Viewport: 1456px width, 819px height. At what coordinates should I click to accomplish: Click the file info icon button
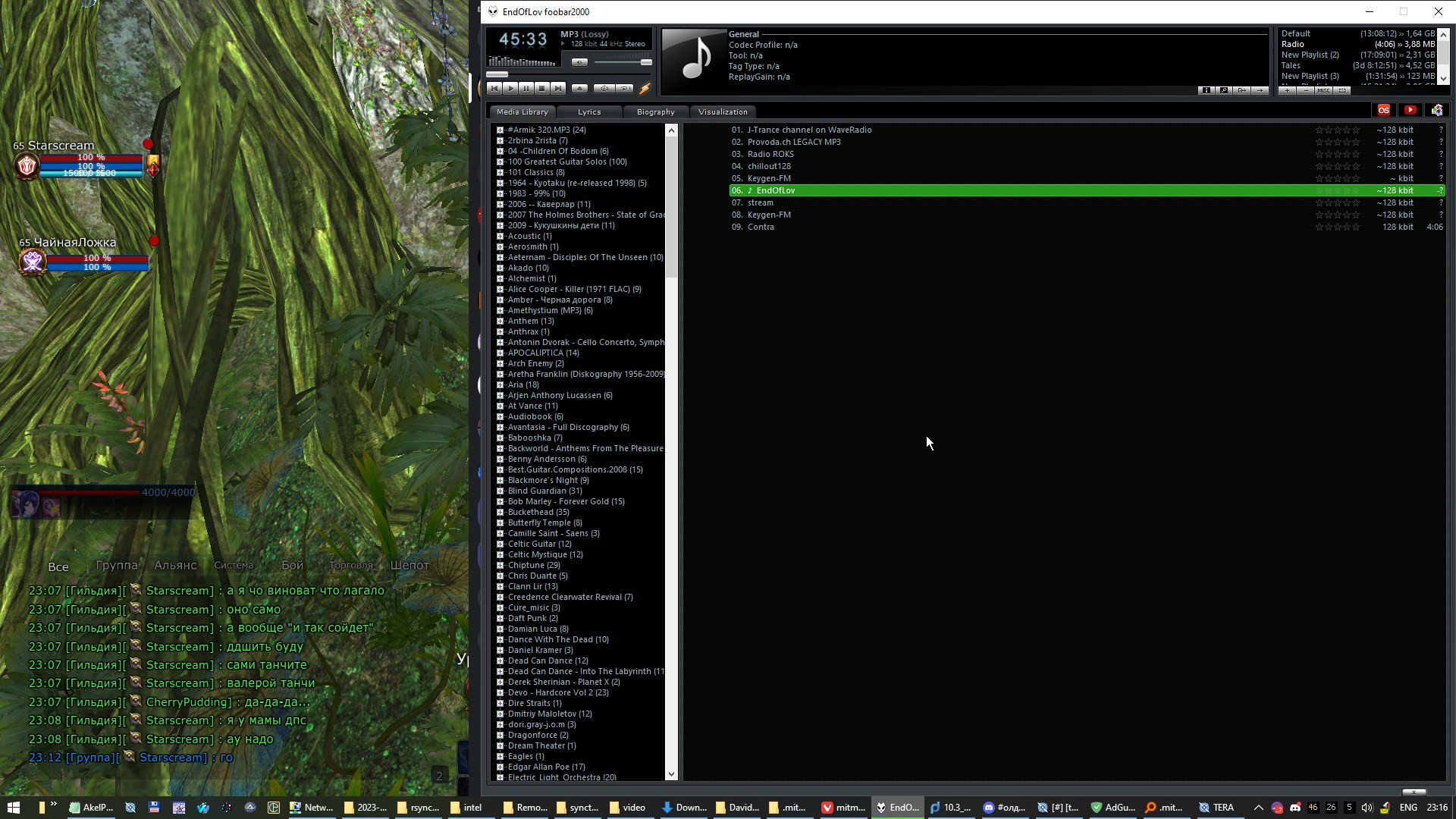tap(1207, 91)
